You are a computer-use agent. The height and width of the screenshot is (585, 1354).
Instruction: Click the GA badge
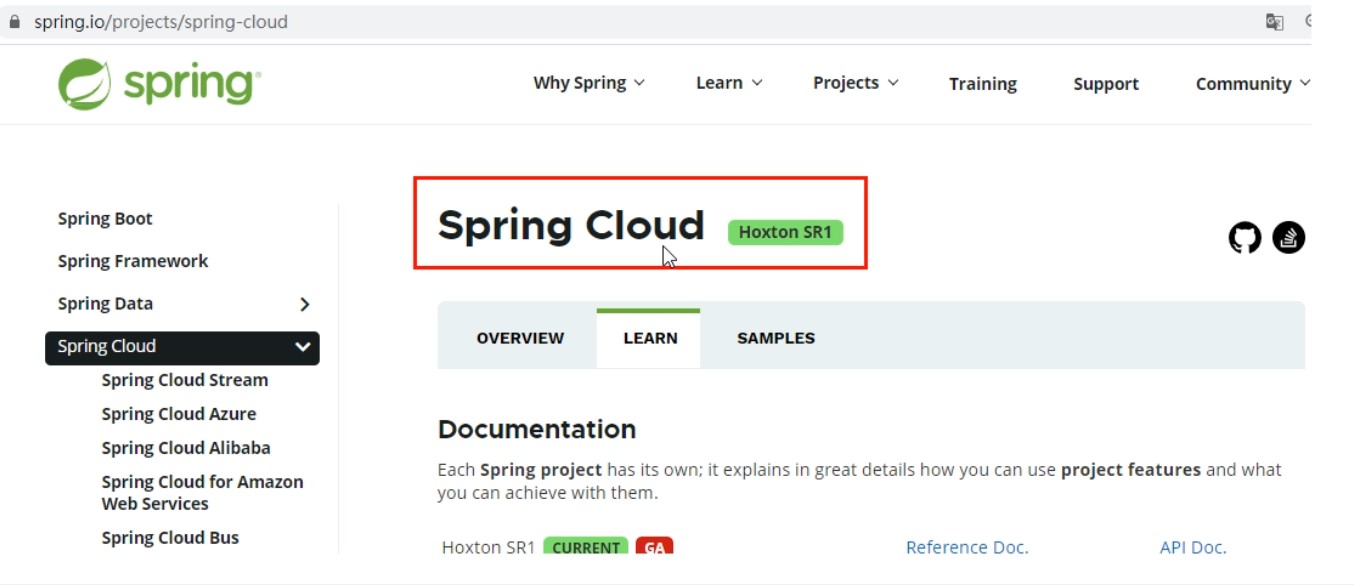point(654,547)
